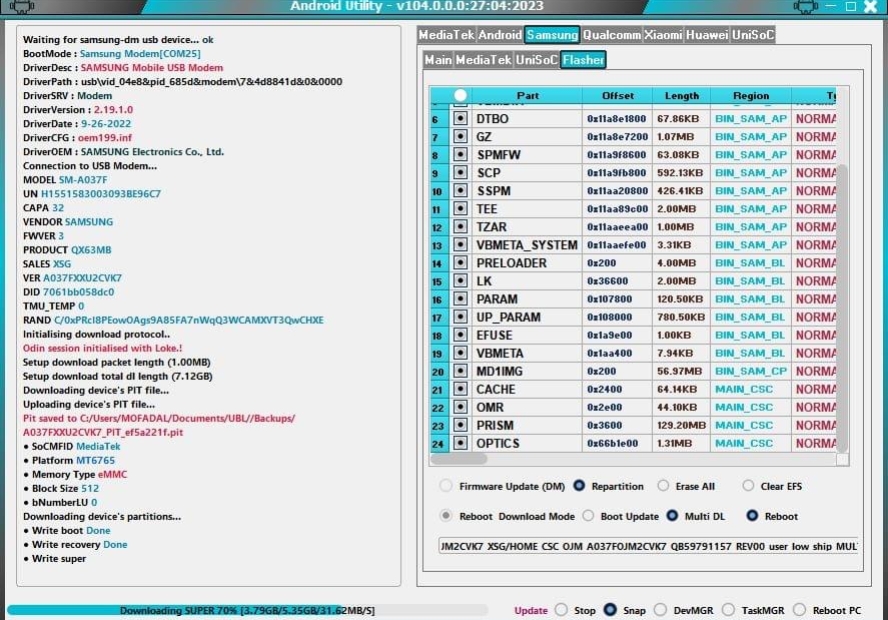The width and height of the screenshot is (888, 620).
Task: Select the Boot Update radio option
Action: [x=588, y=516]
